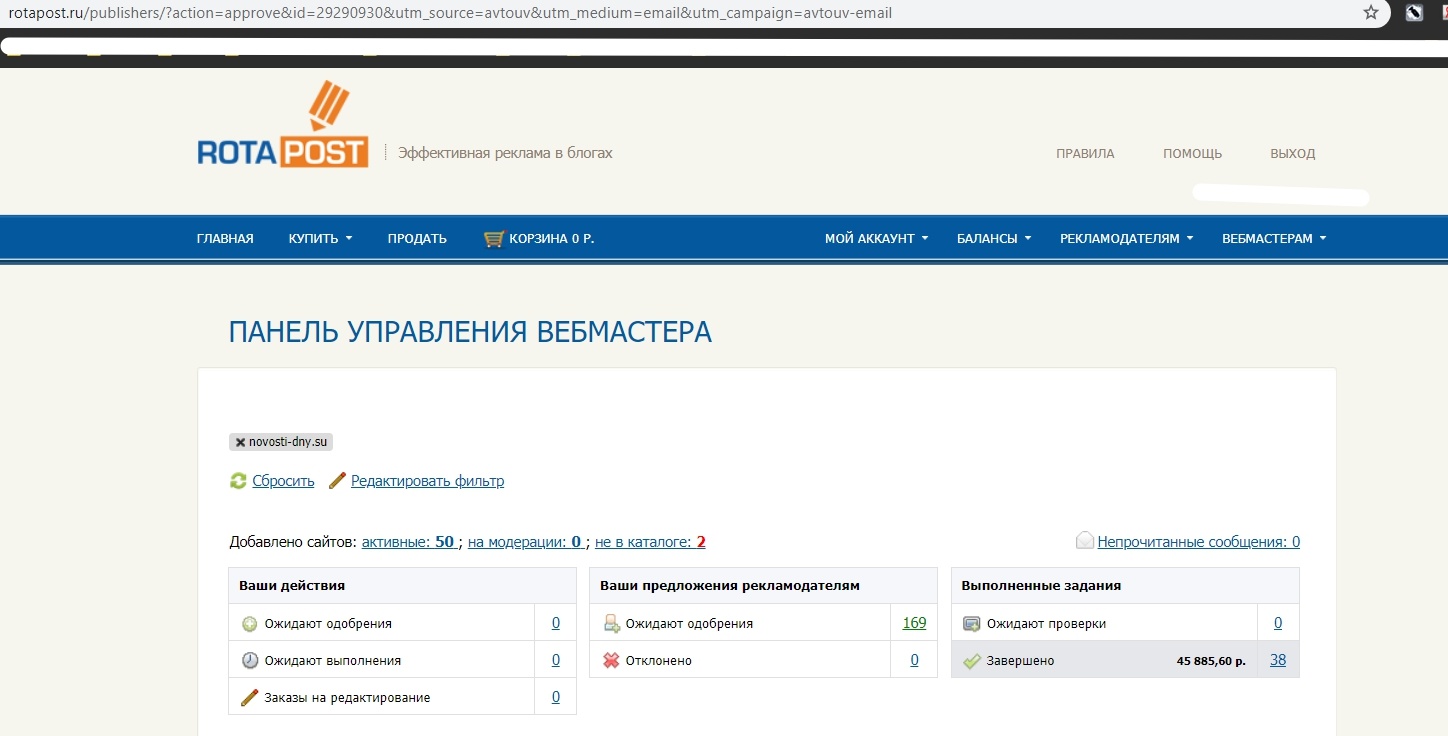Expand the Вебмастерам dropdown menu
This screenshot has height=736, width=1448.
[1274, 239]
